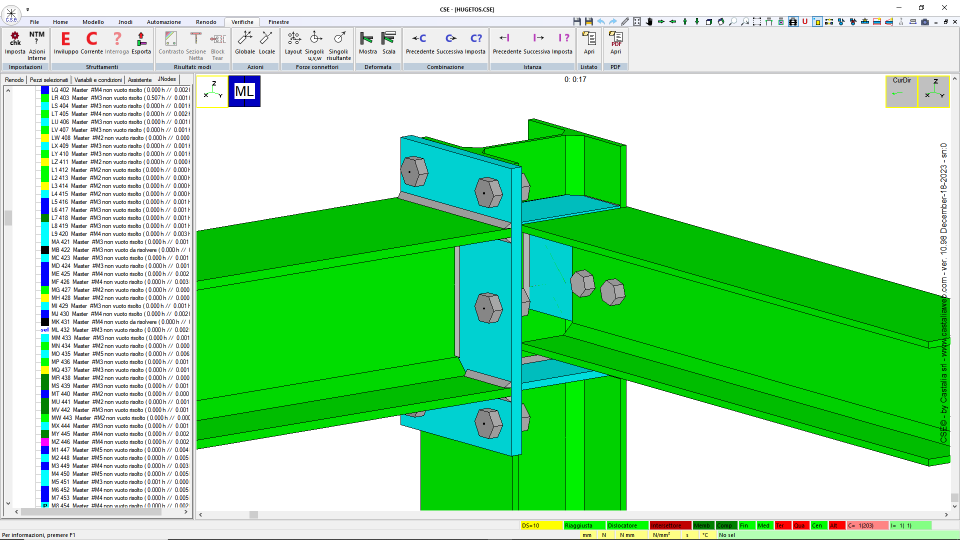Click the Mostra deformed shape icon

(367, 43)
